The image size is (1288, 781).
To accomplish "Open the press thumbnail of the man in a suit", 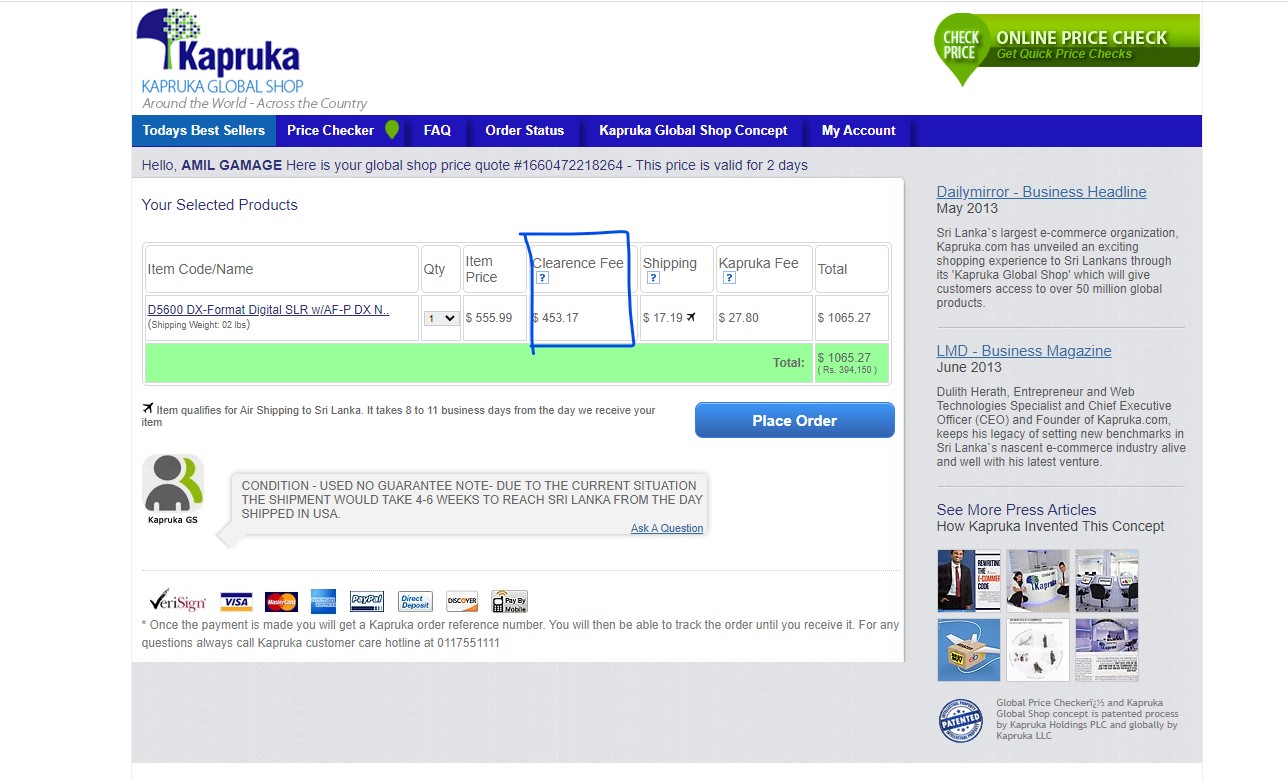I will click(969, 580).
